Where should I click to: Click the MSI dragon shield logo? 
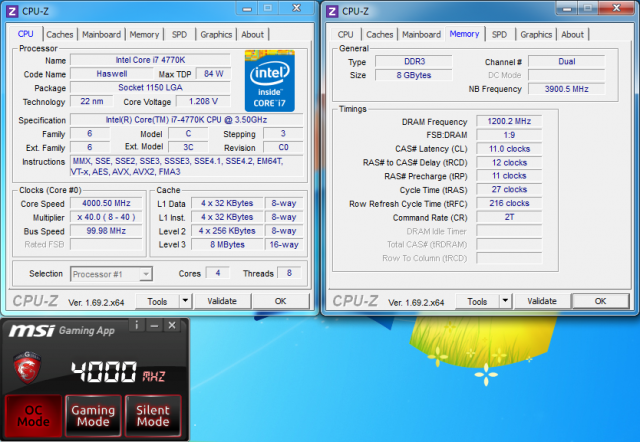pos(27,367)
